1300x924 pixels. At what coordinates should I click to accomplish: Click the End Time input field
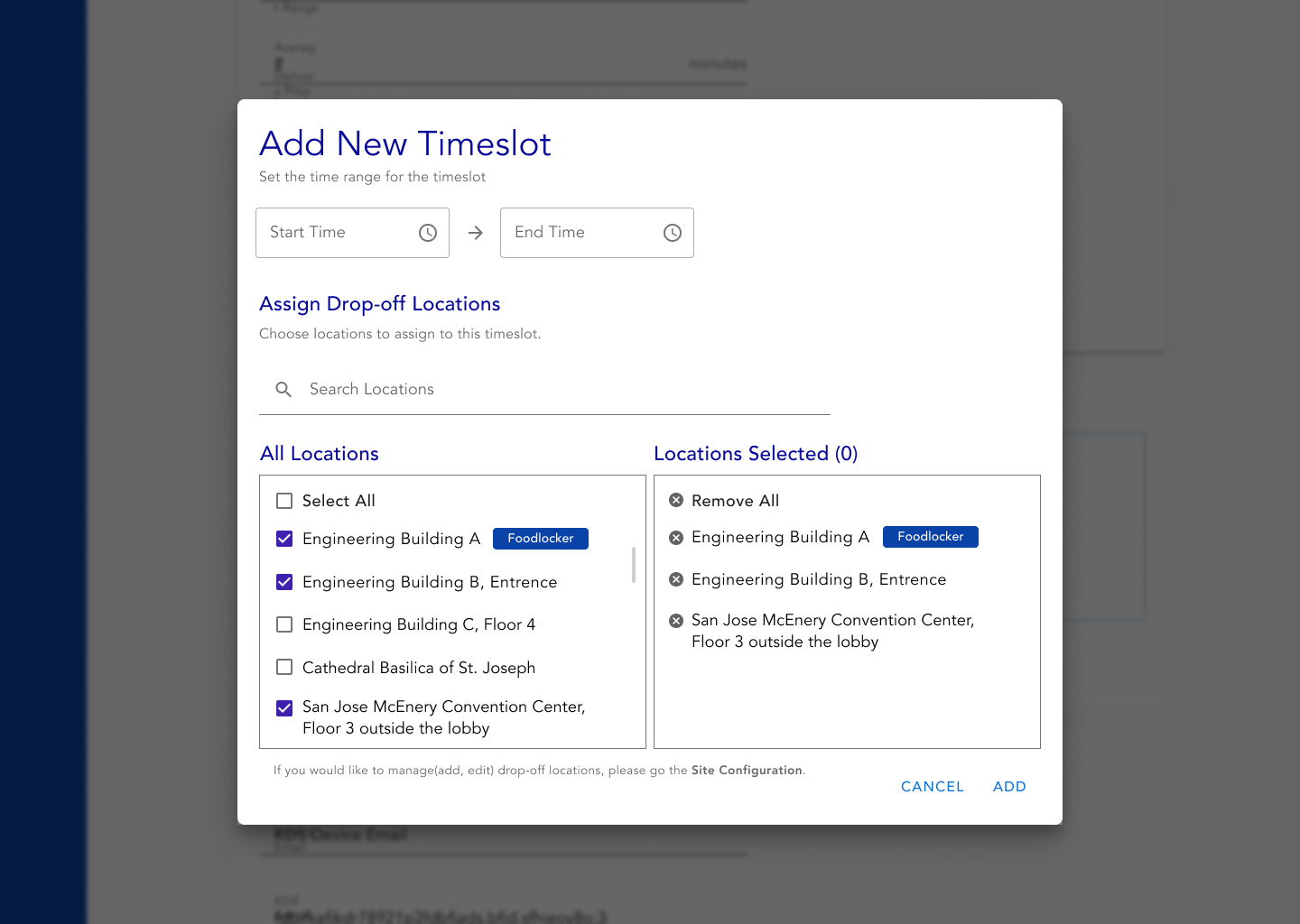[x=597, y=233]
